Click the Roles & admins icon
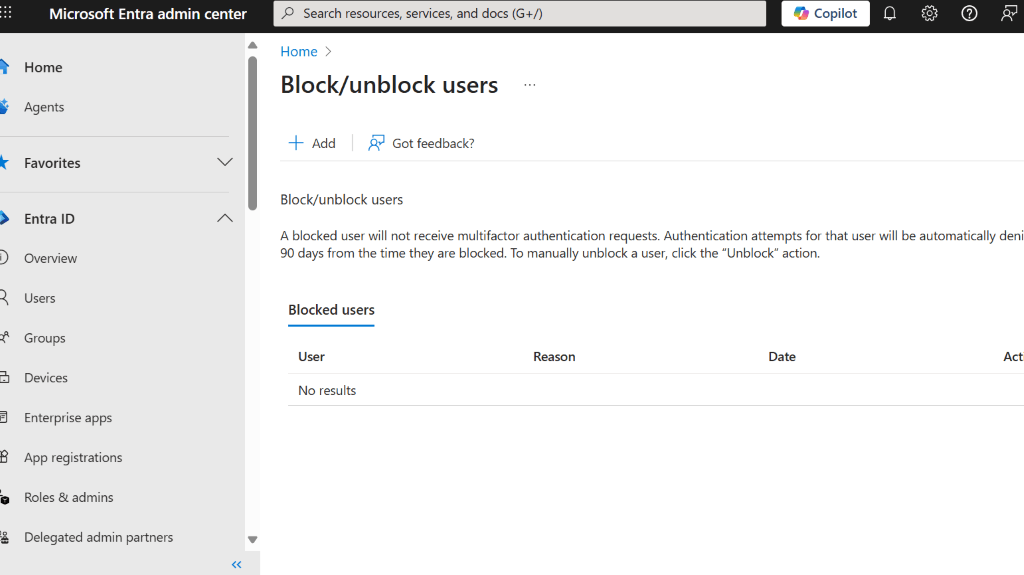The image size is (1024, 575). pos(4,497)
